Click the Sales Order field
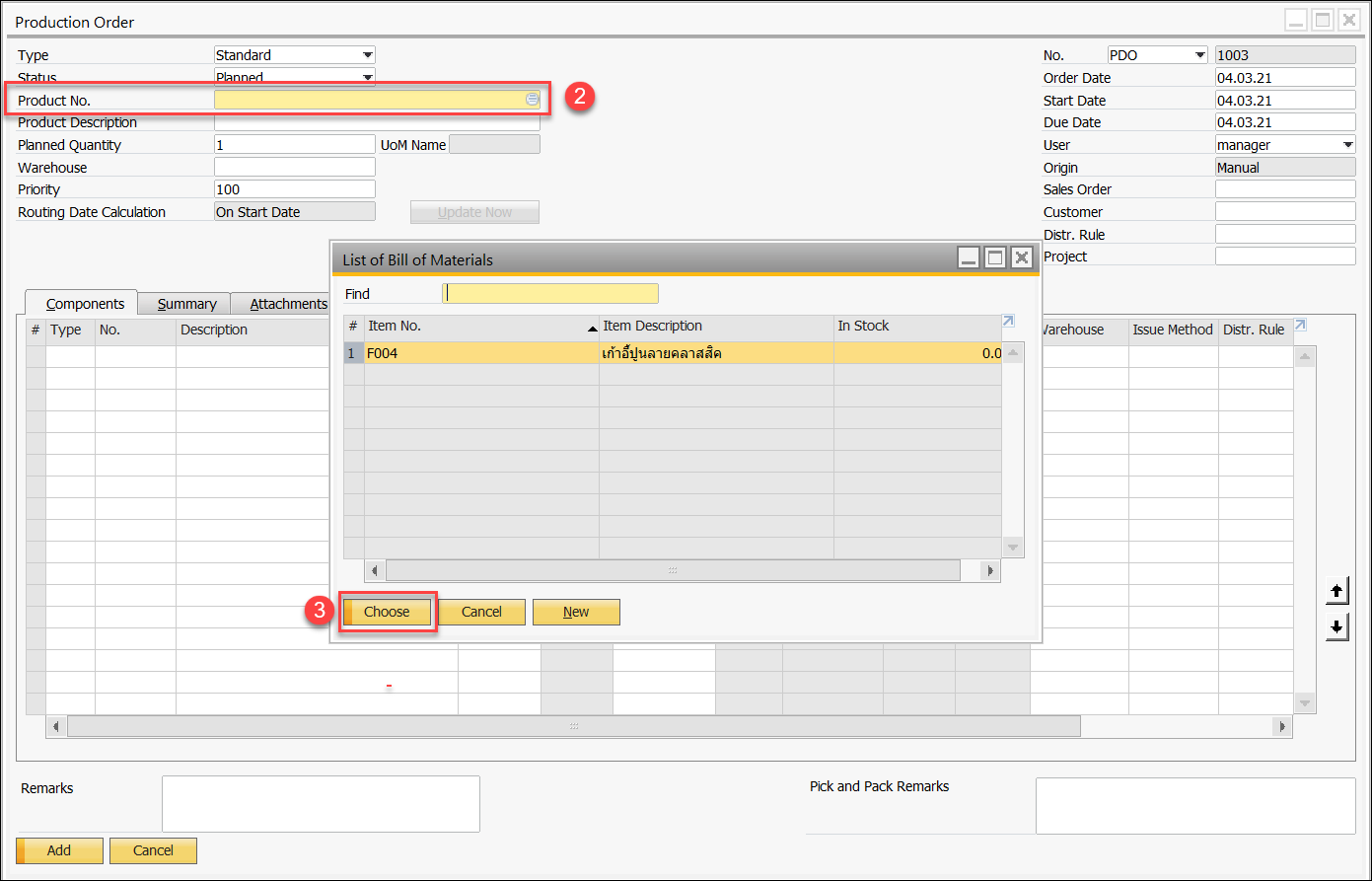This screenshot has width=1372, height=881. pyautogui.click(x=1285, y=188)
